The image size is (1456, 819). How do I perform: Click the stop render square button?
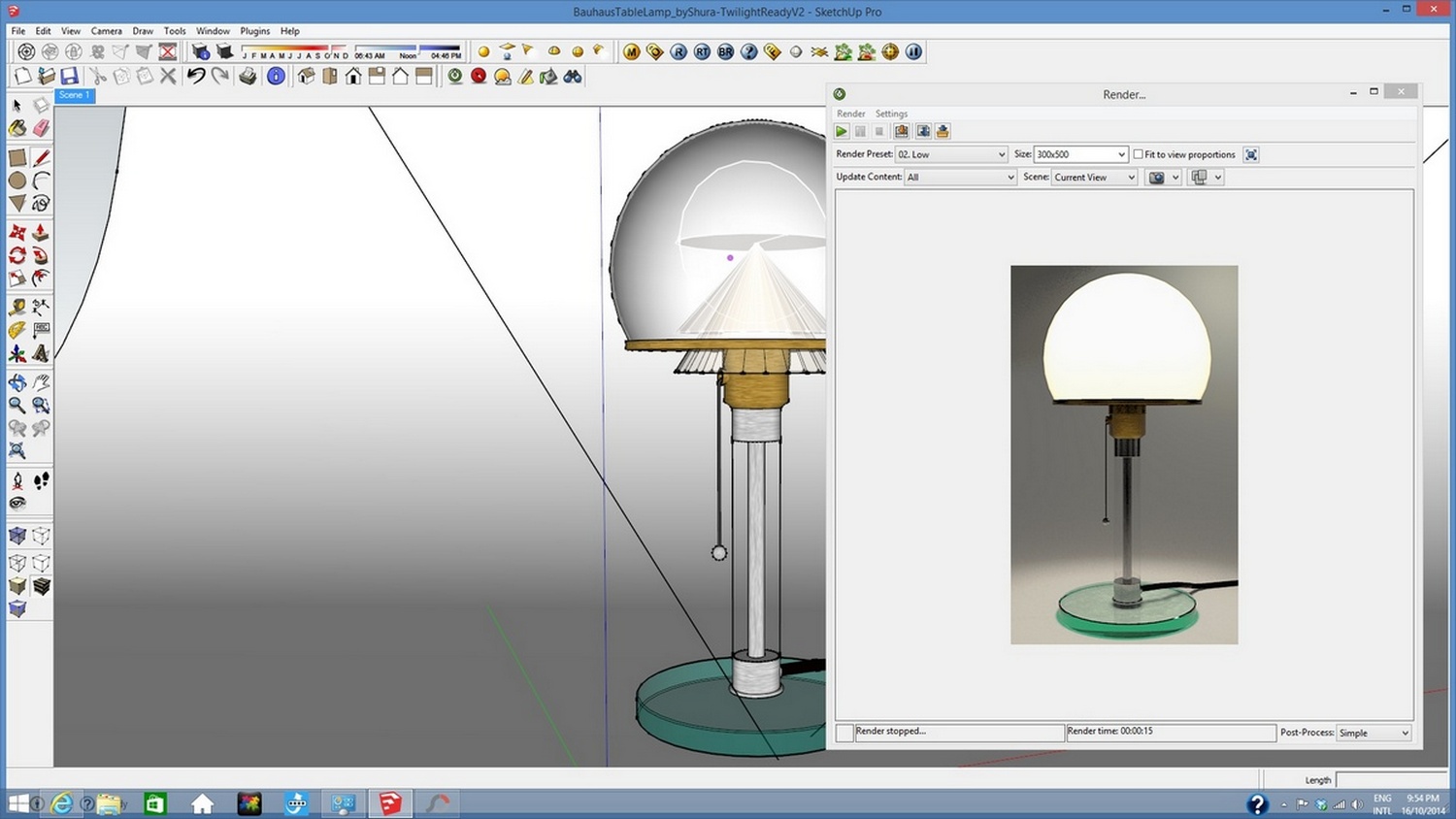(x=879, y=131)
